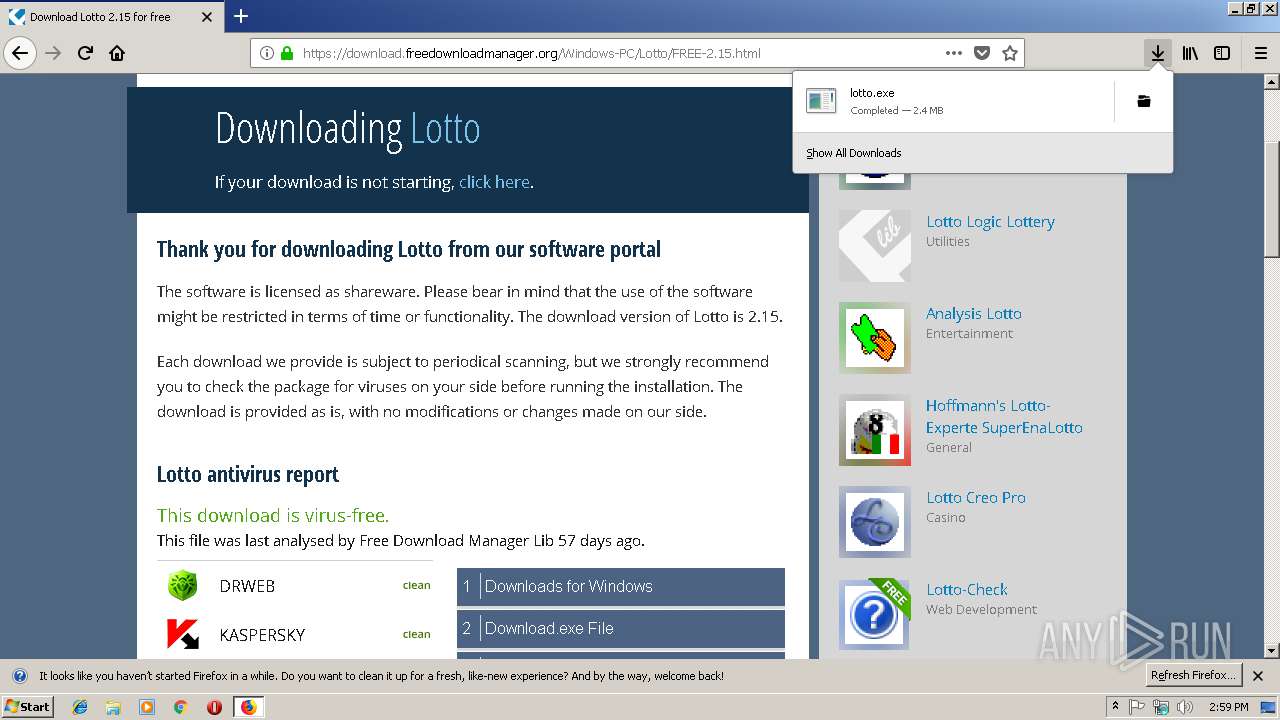Select the Download Lotto 2.15 tab
This screenshot has height=720, width=1280.
coord(110,17)
